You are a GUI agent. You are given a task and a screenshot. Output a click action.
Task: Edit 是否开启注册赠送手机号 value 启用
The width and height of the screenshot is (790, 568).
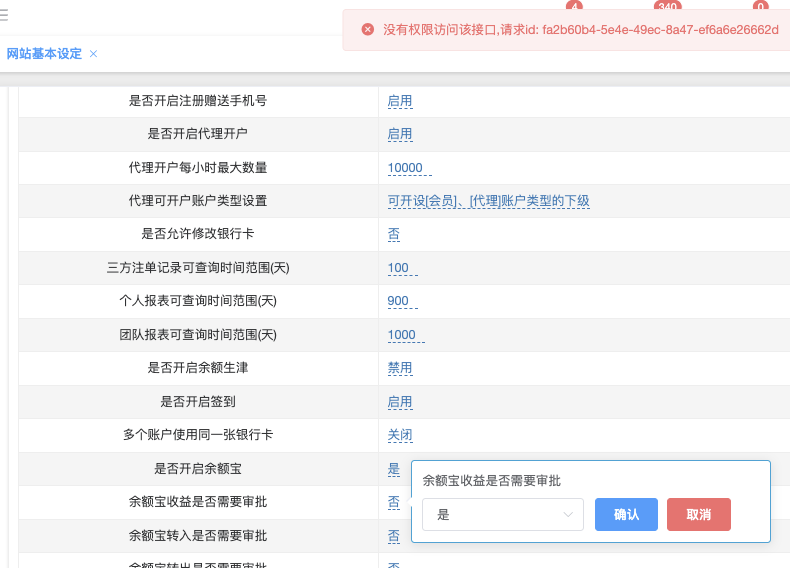pos(400,101)
